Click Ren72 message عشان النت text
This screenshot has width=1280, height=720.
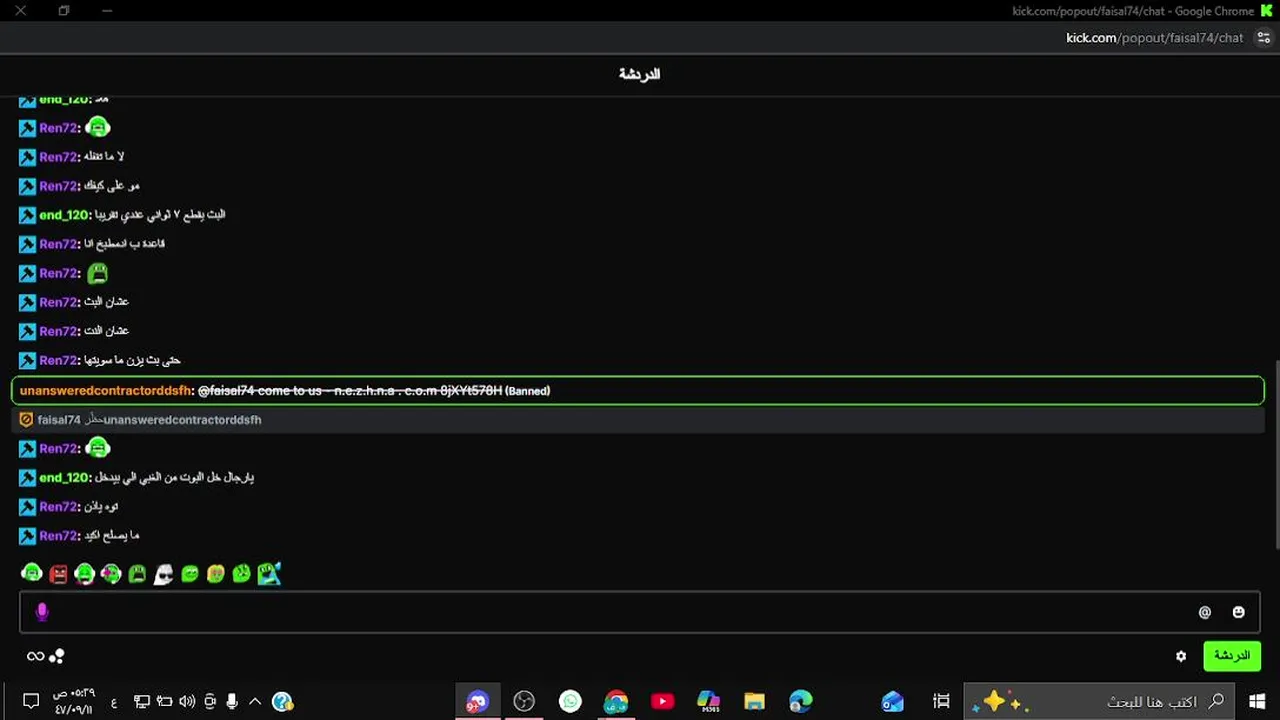click(x=106, y=331)
